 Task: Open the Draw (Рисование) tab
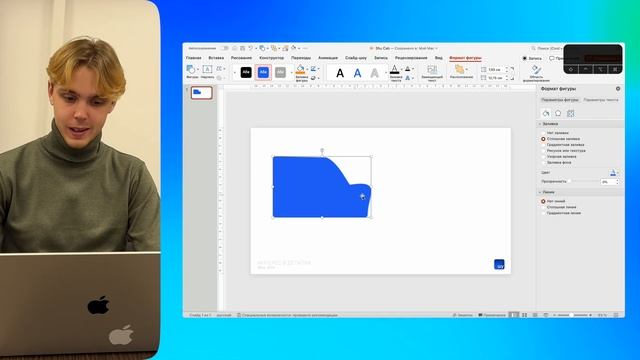tap(241, 58)
